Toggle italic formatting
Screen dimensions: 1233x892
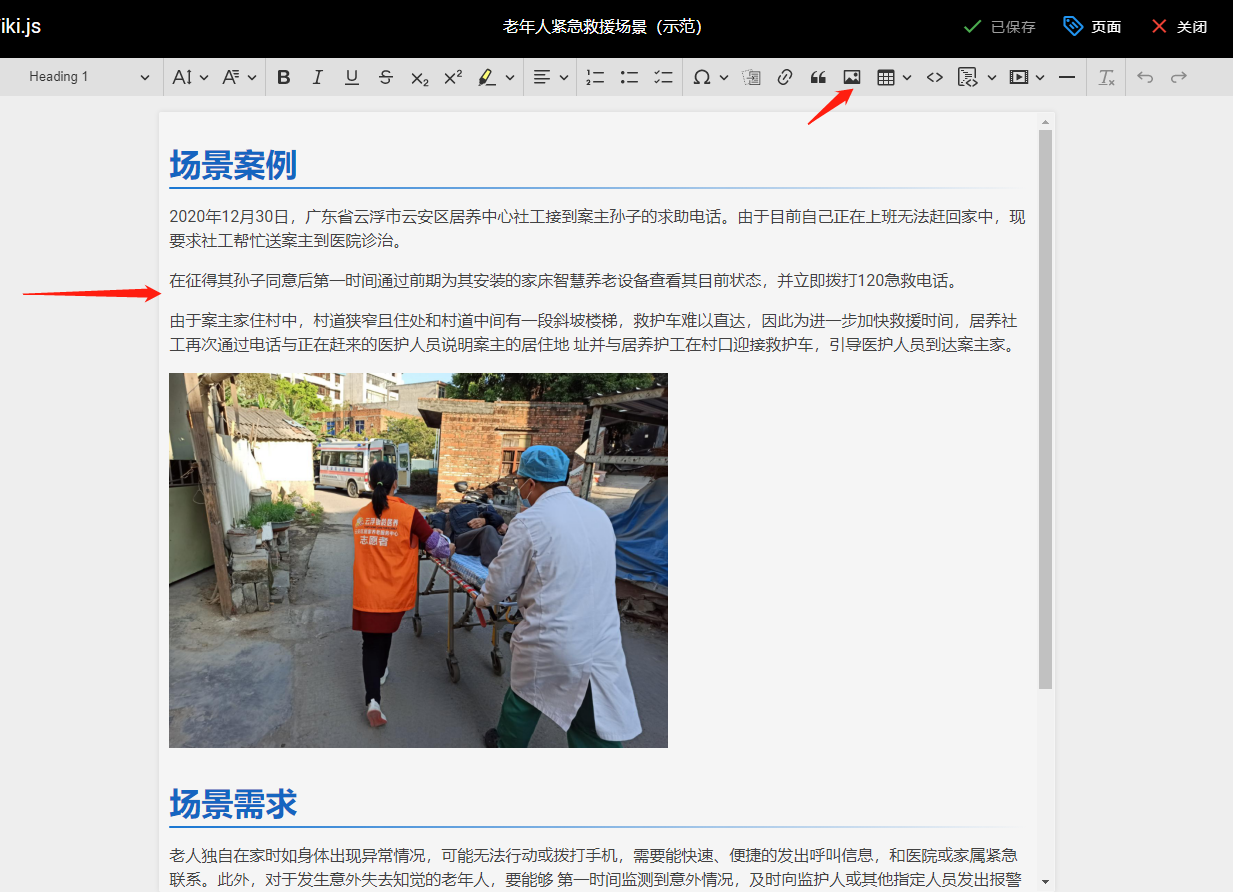click(318, 77)
